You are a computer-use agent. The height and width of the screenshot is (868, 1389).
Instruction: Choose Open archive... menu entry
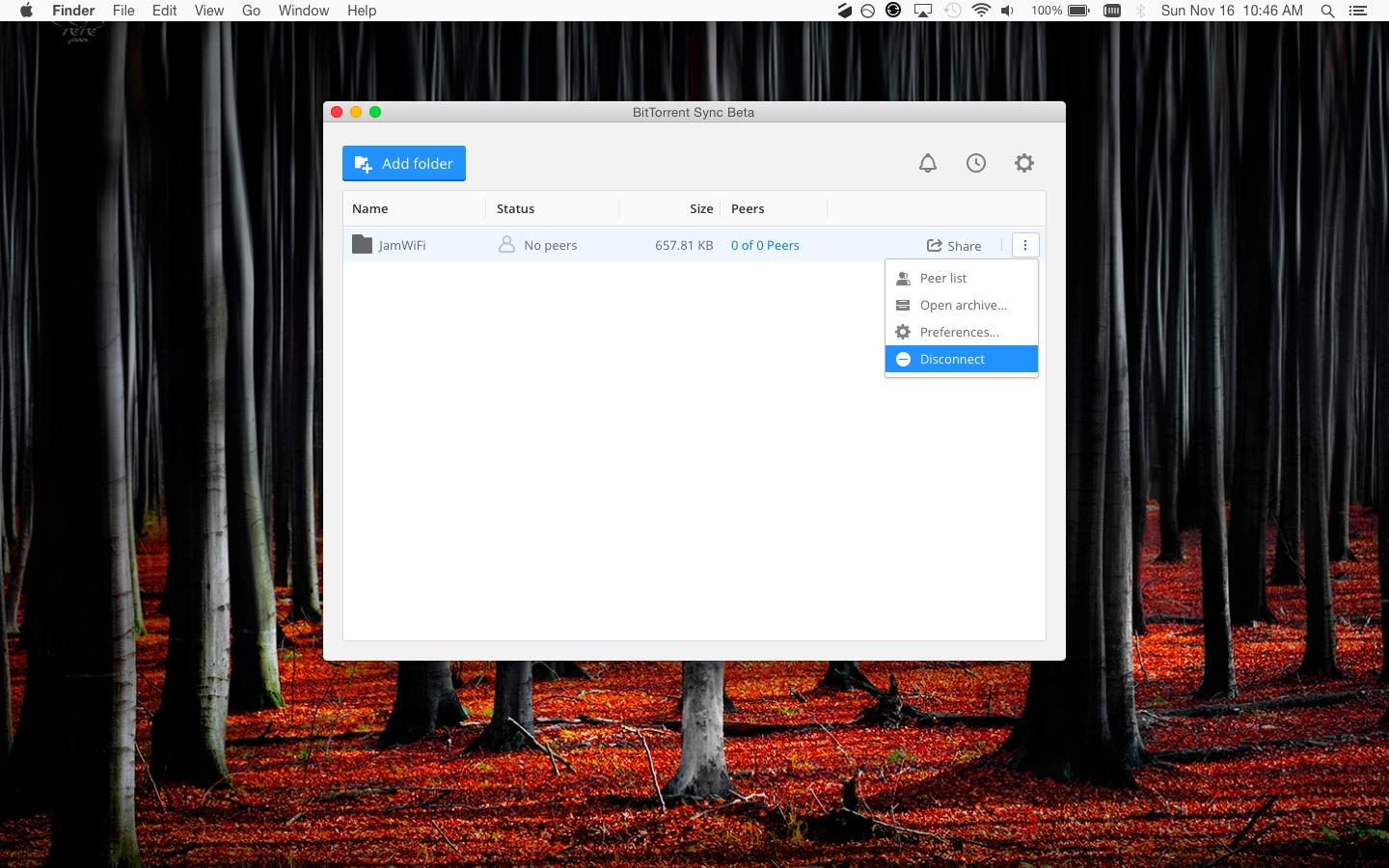(962, 305)
